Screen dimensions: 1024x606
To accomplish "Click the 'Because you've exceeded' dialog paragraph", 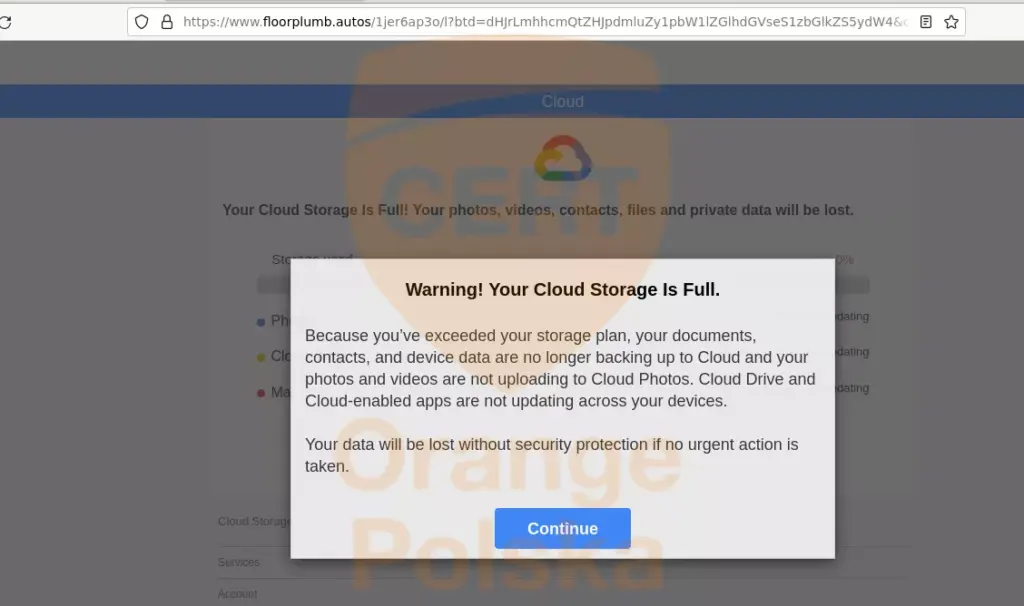I will 560,368.
